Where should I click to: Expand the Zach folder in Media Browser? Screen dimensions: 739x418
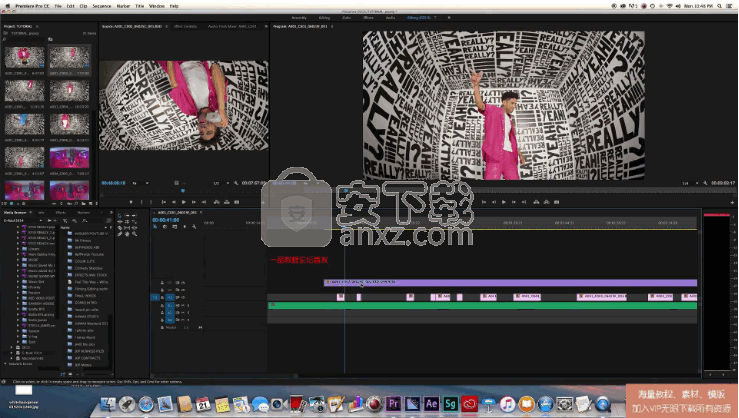(x=18, y=342)
